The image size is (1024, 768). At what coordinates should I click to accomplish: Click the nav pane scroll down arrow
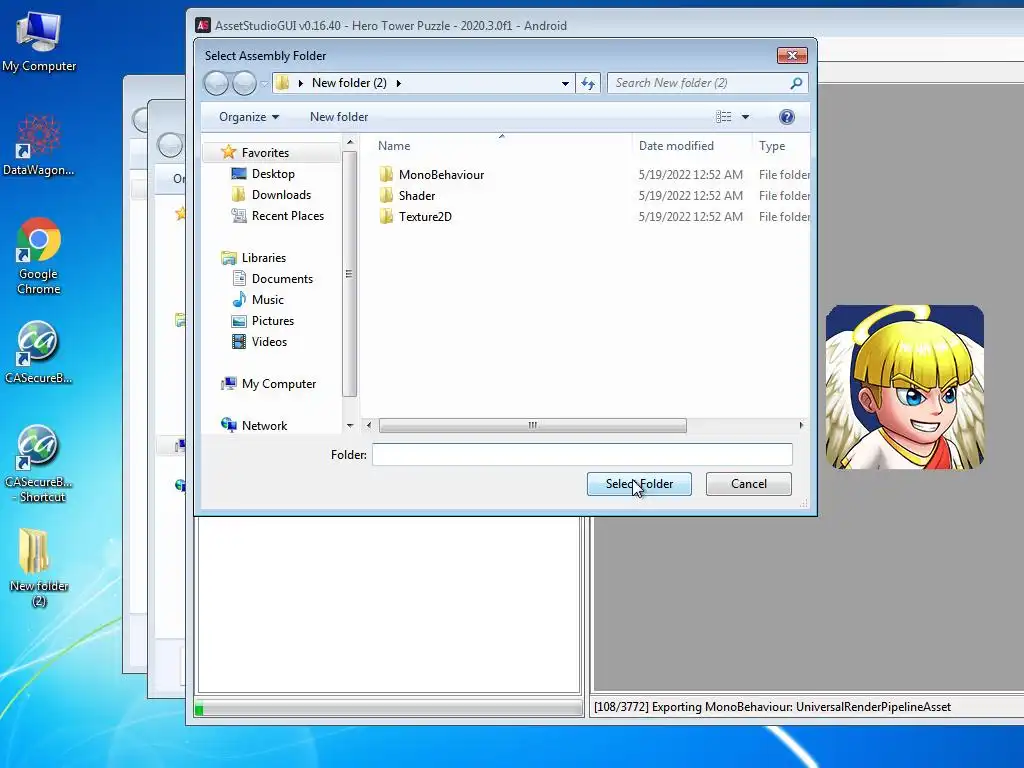point(350,425)
